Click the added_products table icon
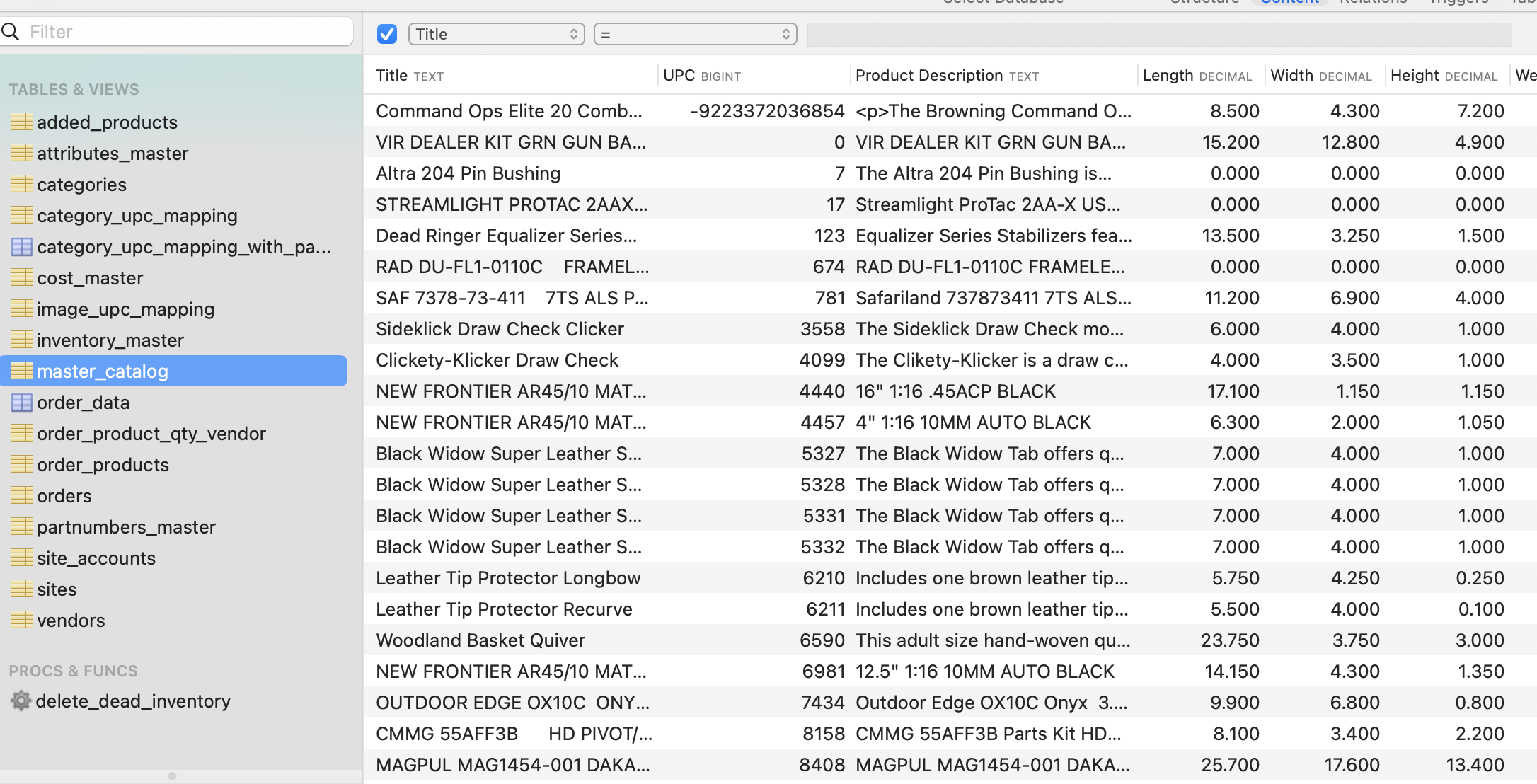The width and height of the screenshot is (1537, 784). click(21, 122)
